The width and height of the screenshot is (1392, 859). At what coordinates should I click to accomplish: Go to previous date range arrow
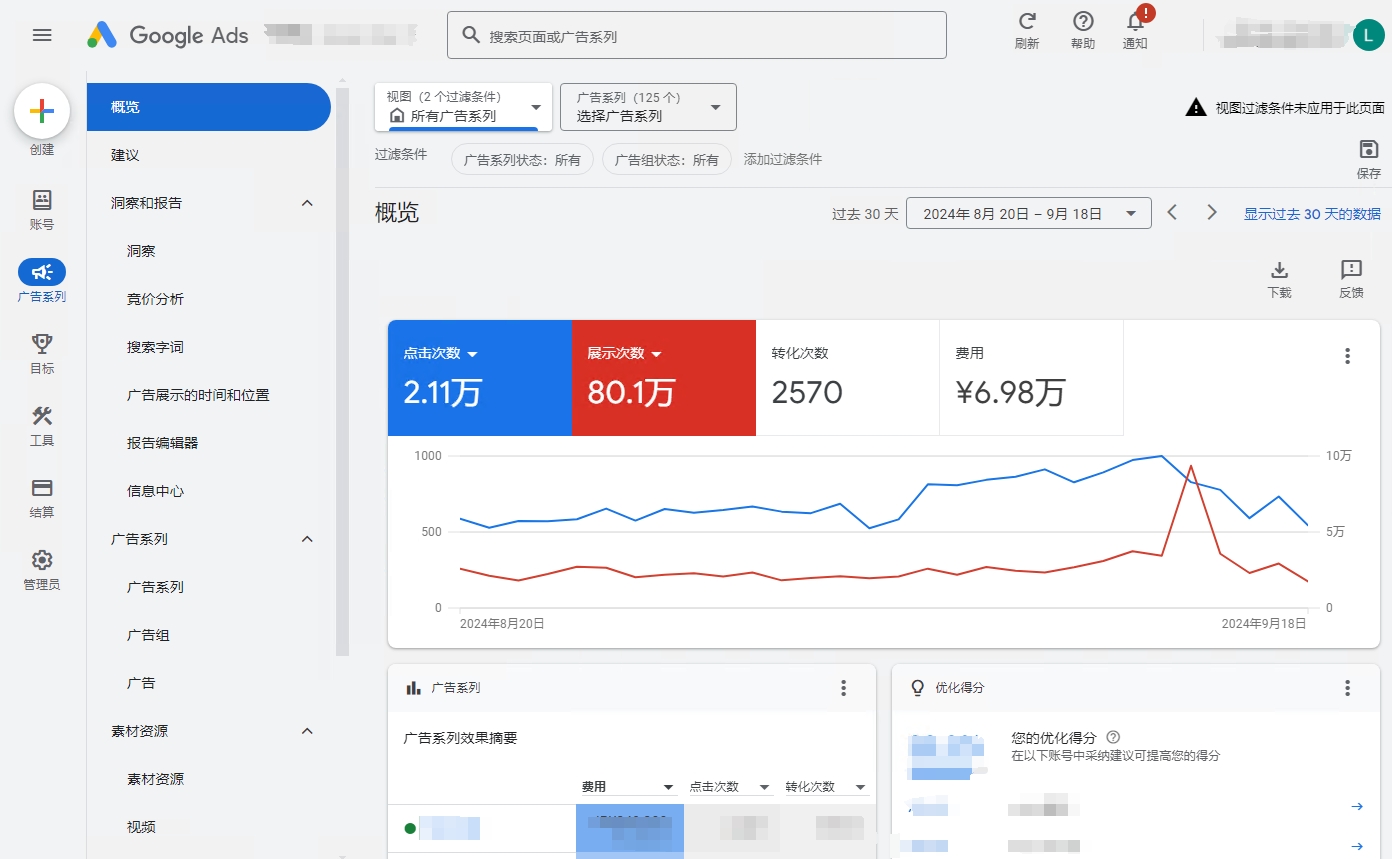click(1173, 212)
